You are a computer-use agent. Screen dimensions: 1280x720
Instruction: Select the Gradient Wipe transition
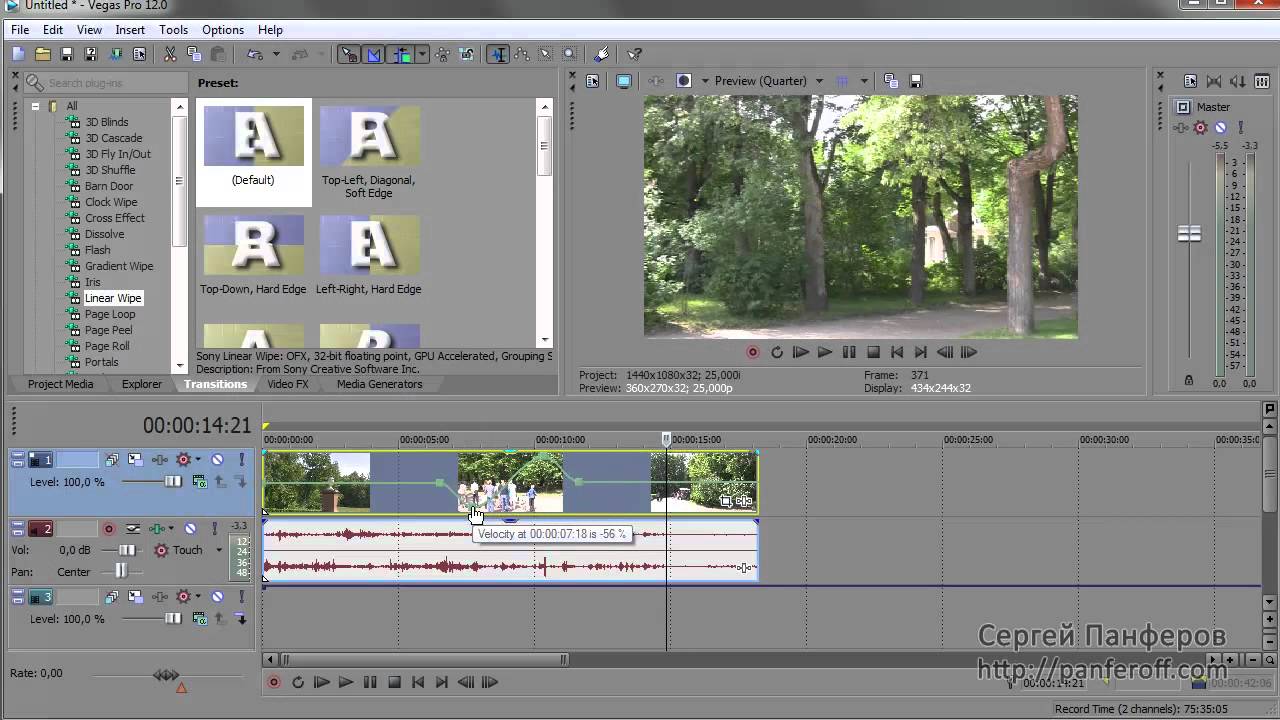pyautogui.click(x=119, y=266)
